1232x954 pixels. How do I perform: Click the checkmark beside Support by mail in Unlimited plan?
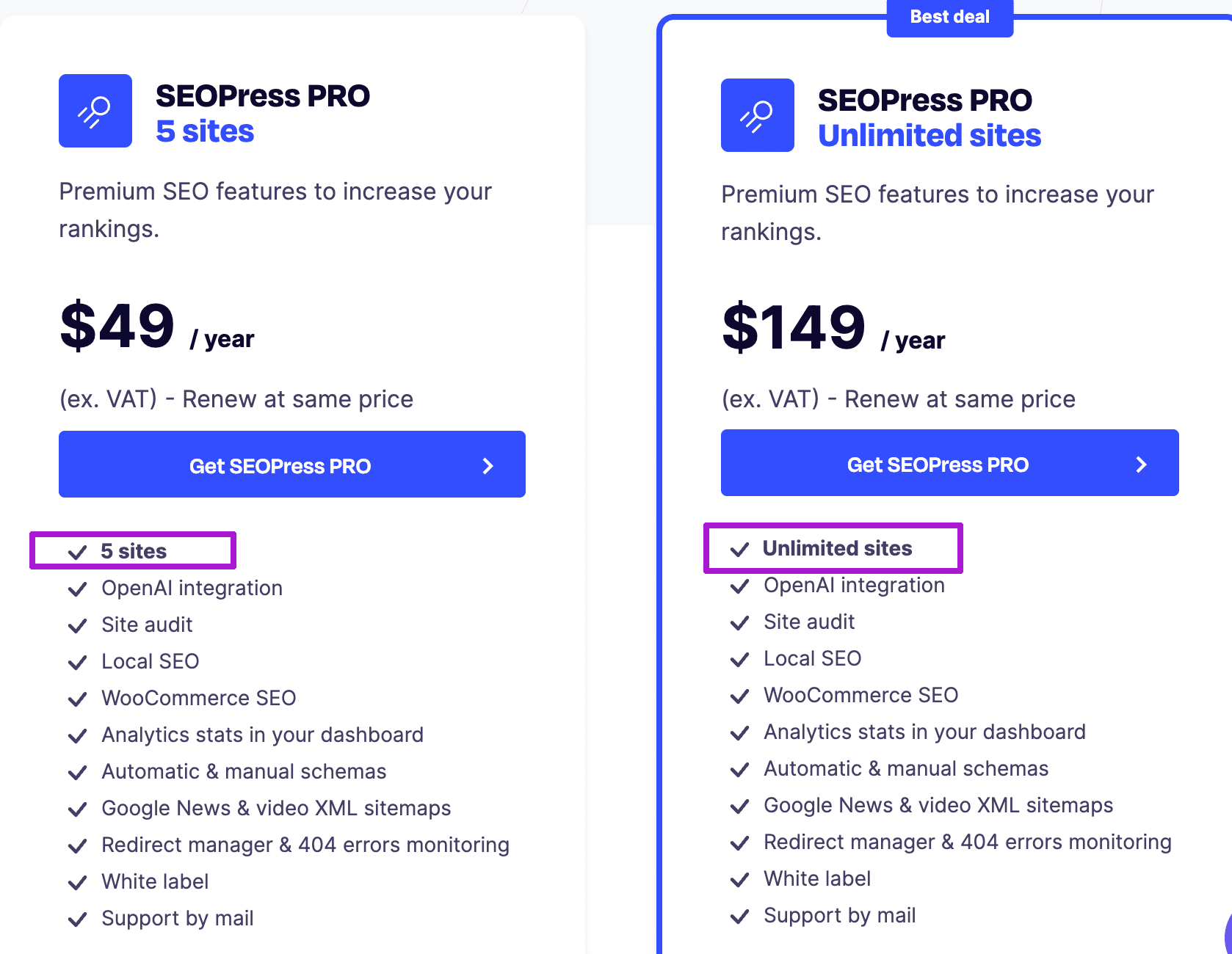(740, 917)
